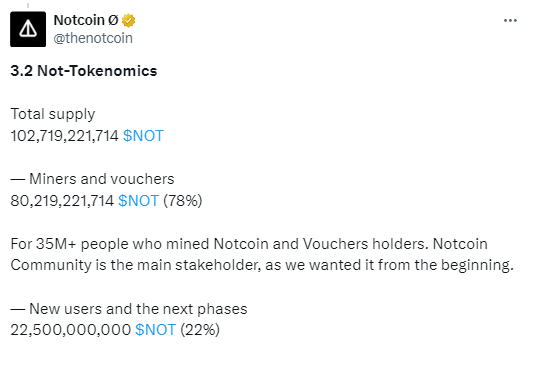
Task: Click the Miners and vouchers line
Action: click(92, 179)
